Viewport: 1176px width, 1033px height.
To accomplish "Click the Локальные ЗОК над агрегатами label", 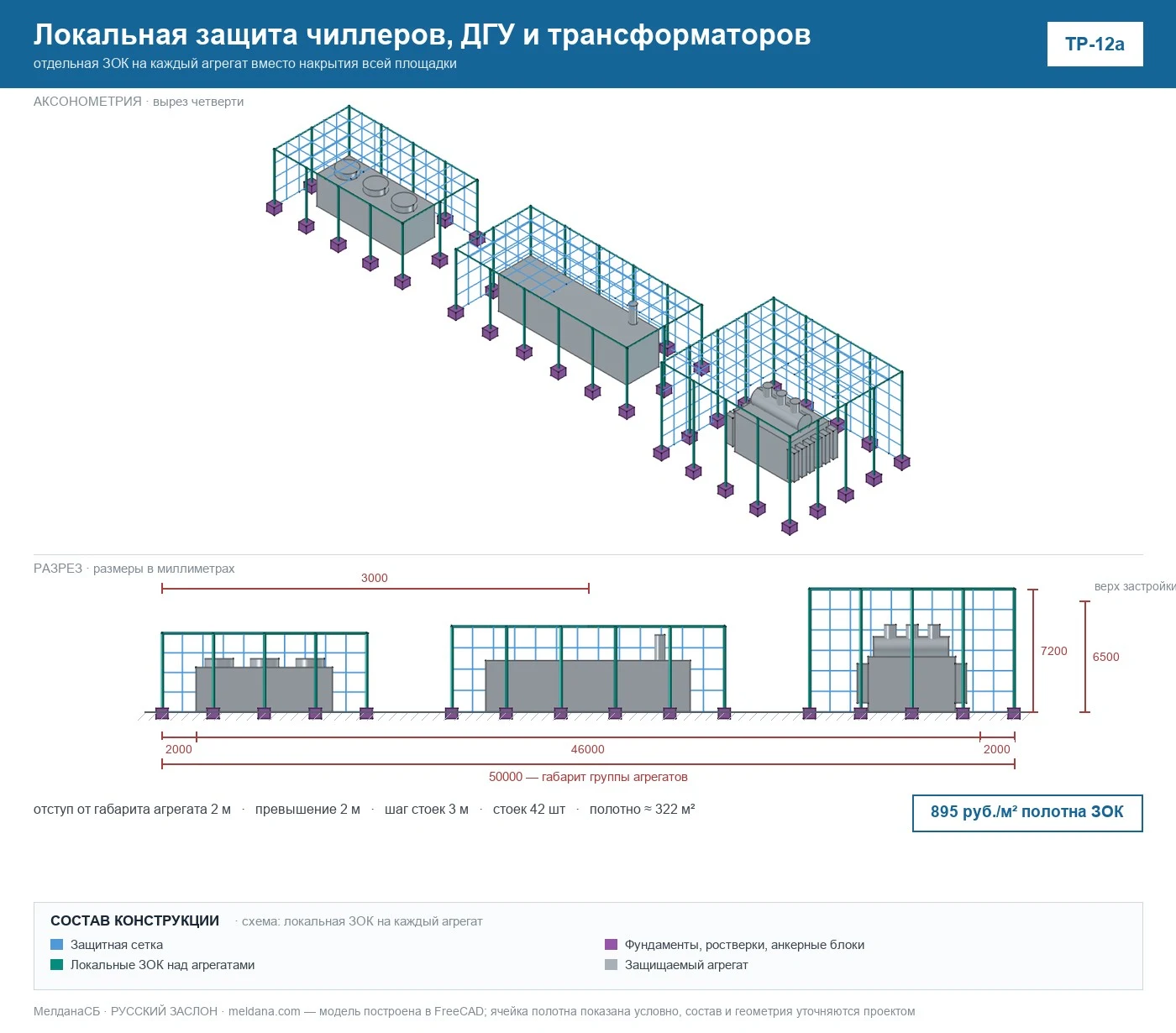I will point(162,965).
